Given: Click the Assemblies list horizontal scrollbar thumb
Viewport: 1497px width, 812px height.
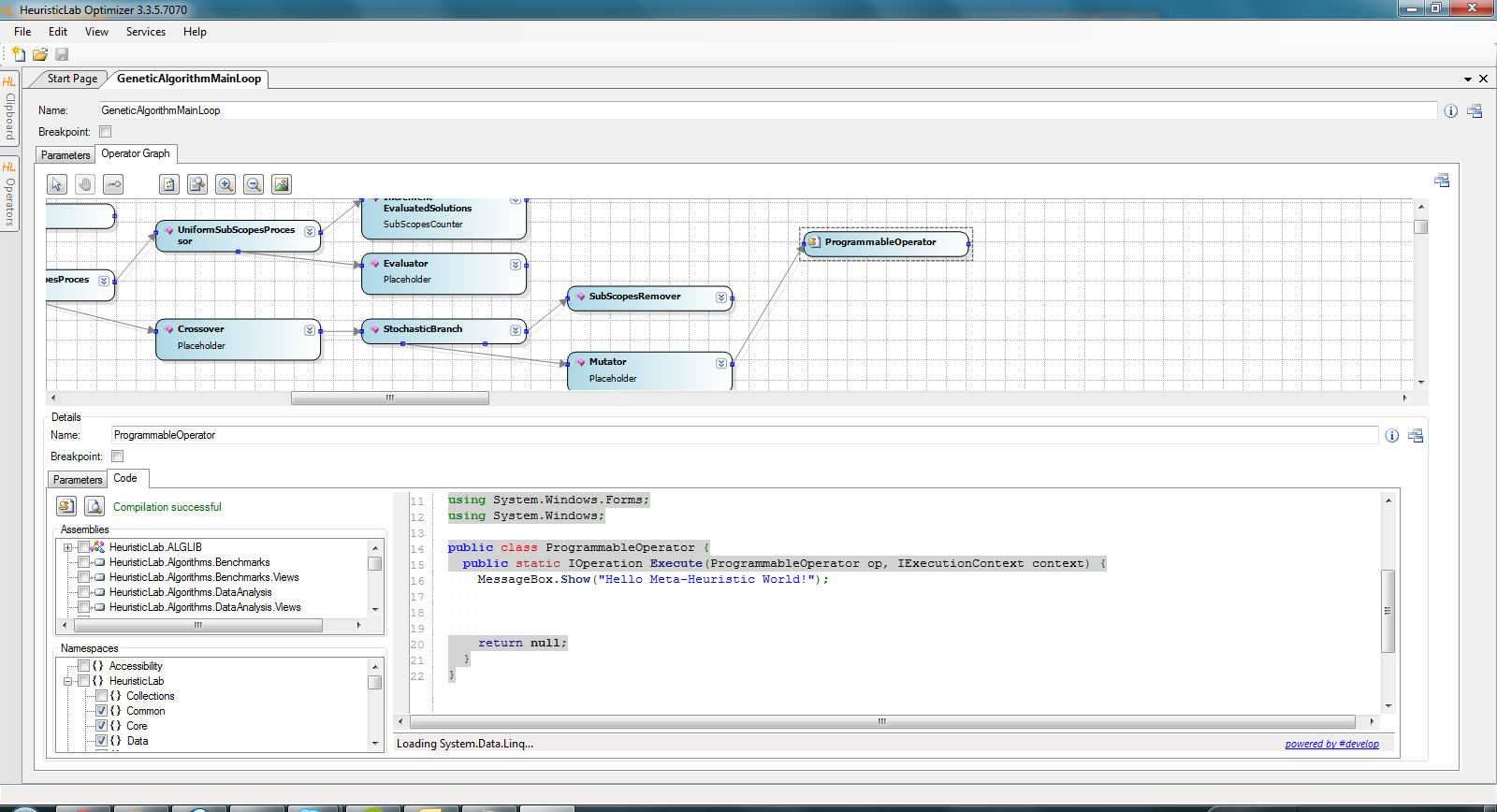Looking at the screenshot, I should [197, 625].
